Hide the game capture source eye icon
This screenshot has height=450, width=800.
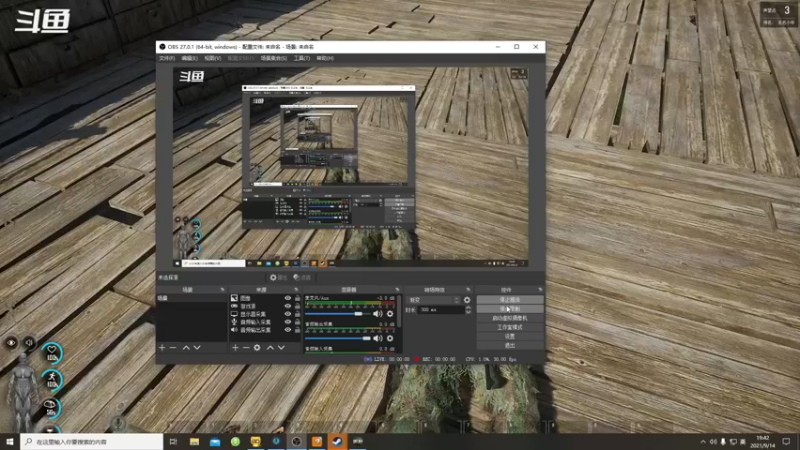(288, 306)
